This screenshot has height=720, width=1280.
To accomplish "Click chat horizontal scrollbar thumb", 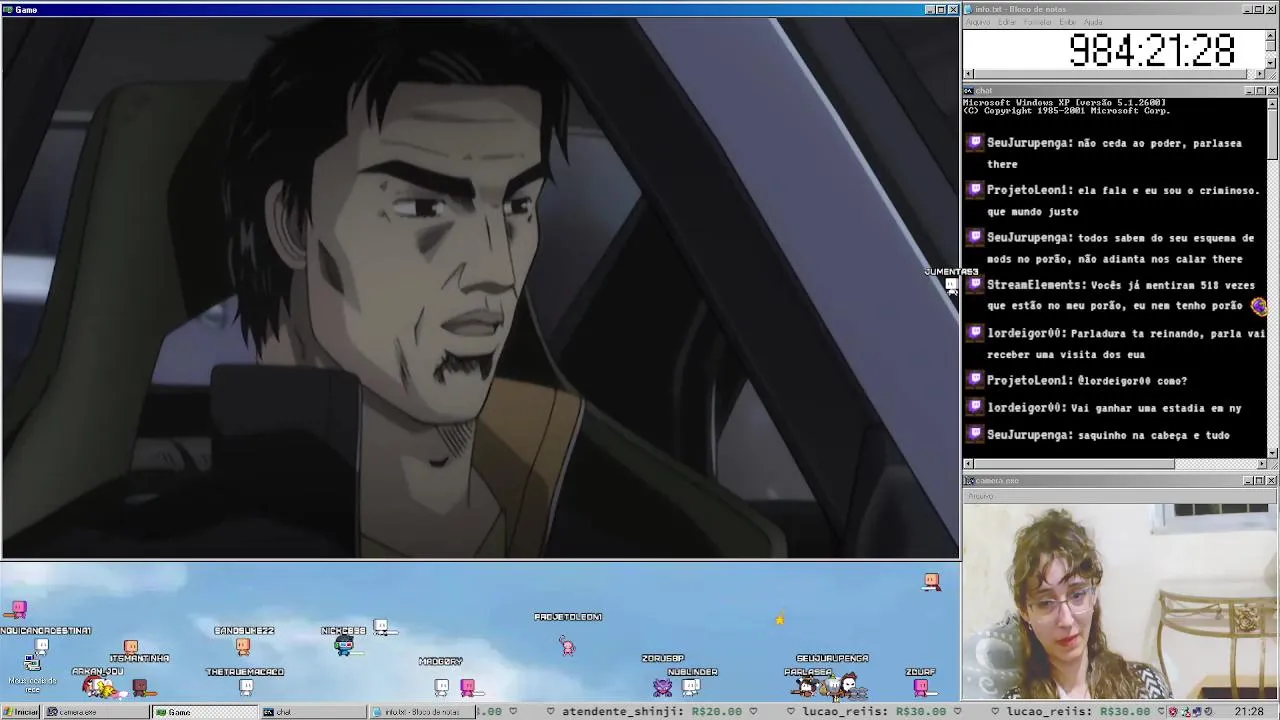I will click(x=1074, y=464).
